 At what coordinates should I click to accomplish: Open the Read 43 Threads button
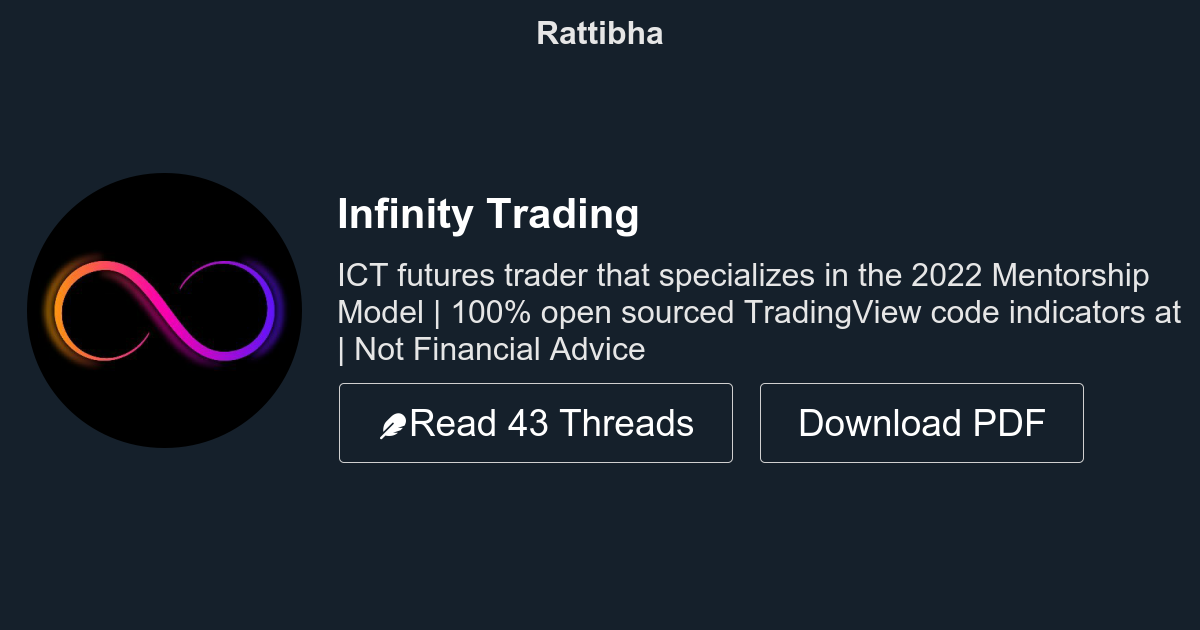point(536,422)
